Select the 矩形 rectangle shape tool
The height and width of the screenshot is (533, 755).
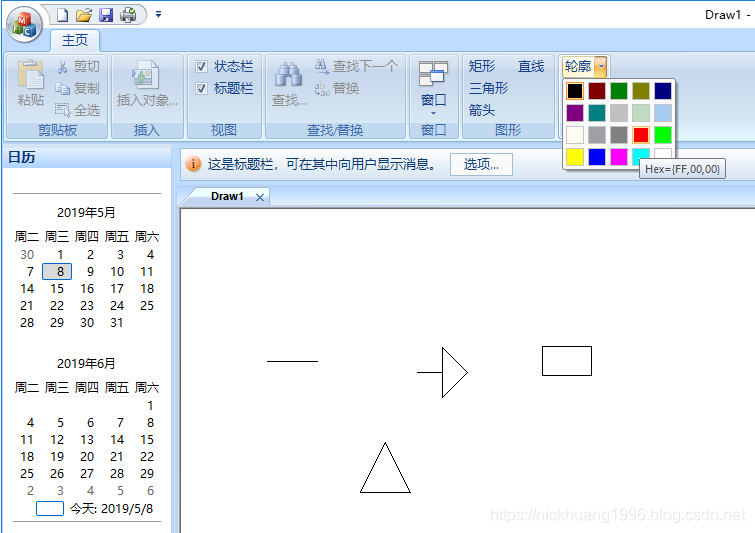[482, 66]
